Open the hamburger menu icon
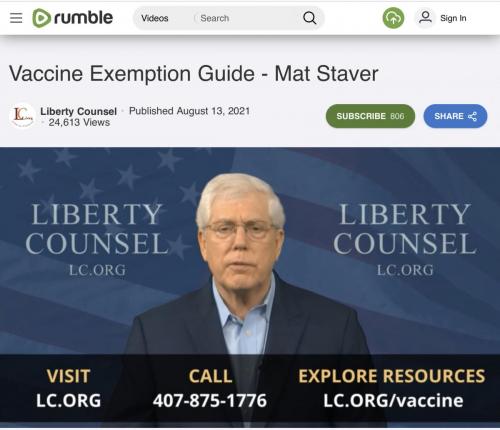Image resolution: width=500 pixels, height=430 pixels. [x=16, y=18]
